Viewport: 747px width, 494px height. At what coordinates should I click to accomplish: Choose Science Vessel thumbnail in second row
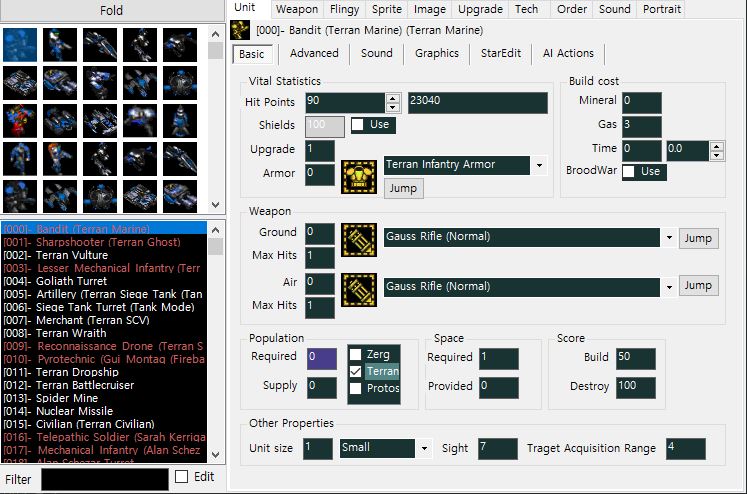tap(180, 83)
